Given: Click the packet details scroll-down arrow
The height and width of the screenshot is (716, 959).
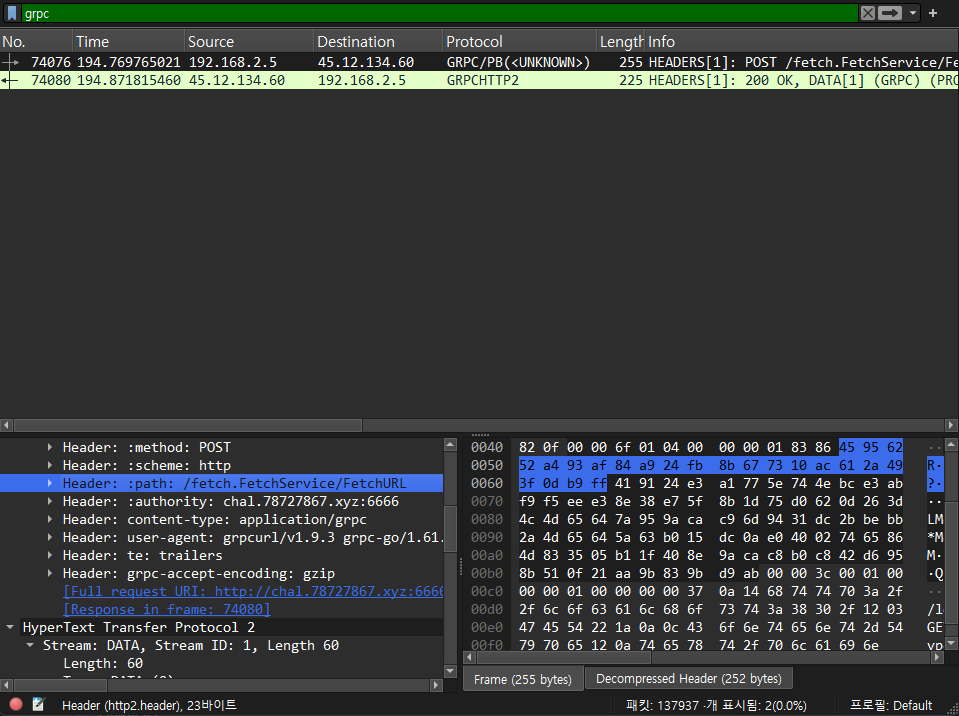Looking at the screenshot, I should [x=450, y=671].
